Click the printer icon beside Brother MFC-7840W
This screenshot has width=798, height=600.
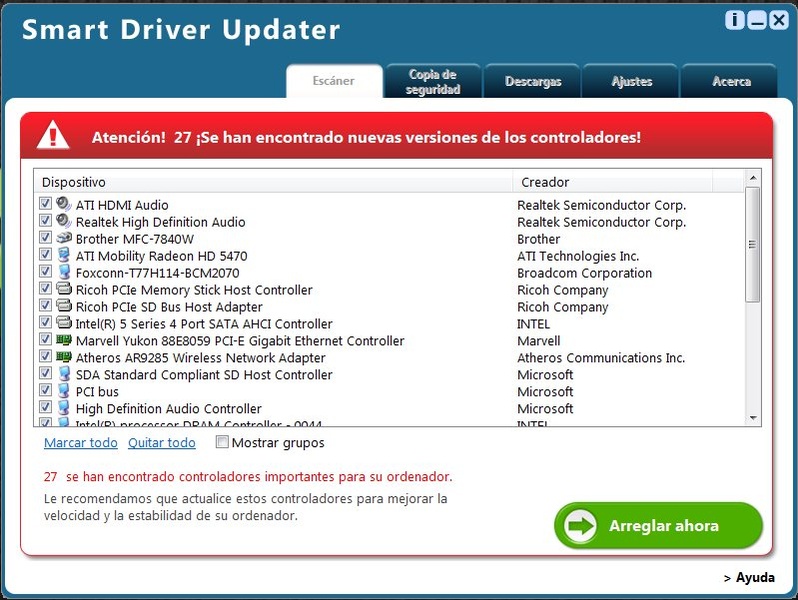pos(64,238)
